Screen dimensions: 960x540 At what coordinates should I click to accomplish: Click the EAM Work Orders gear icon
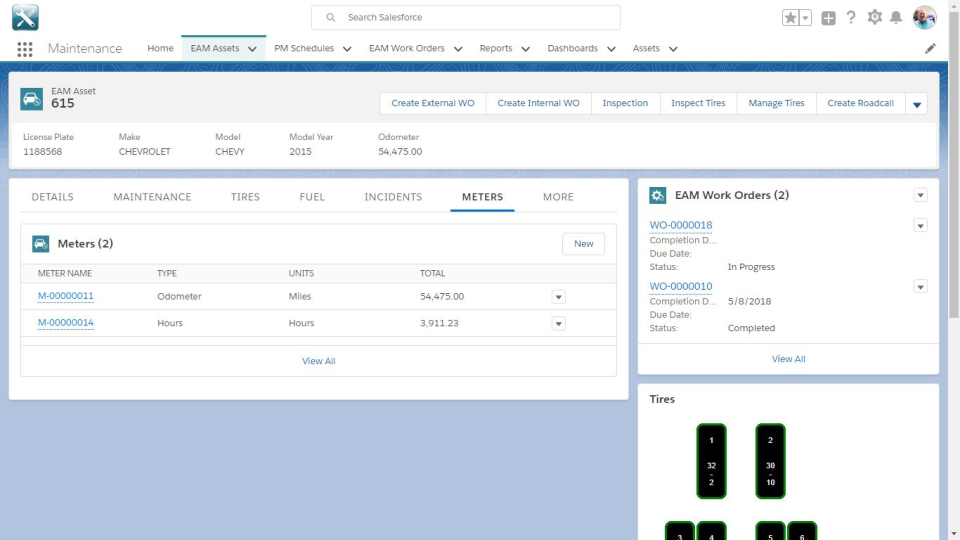pyautogui.click(x=658, y=195)
